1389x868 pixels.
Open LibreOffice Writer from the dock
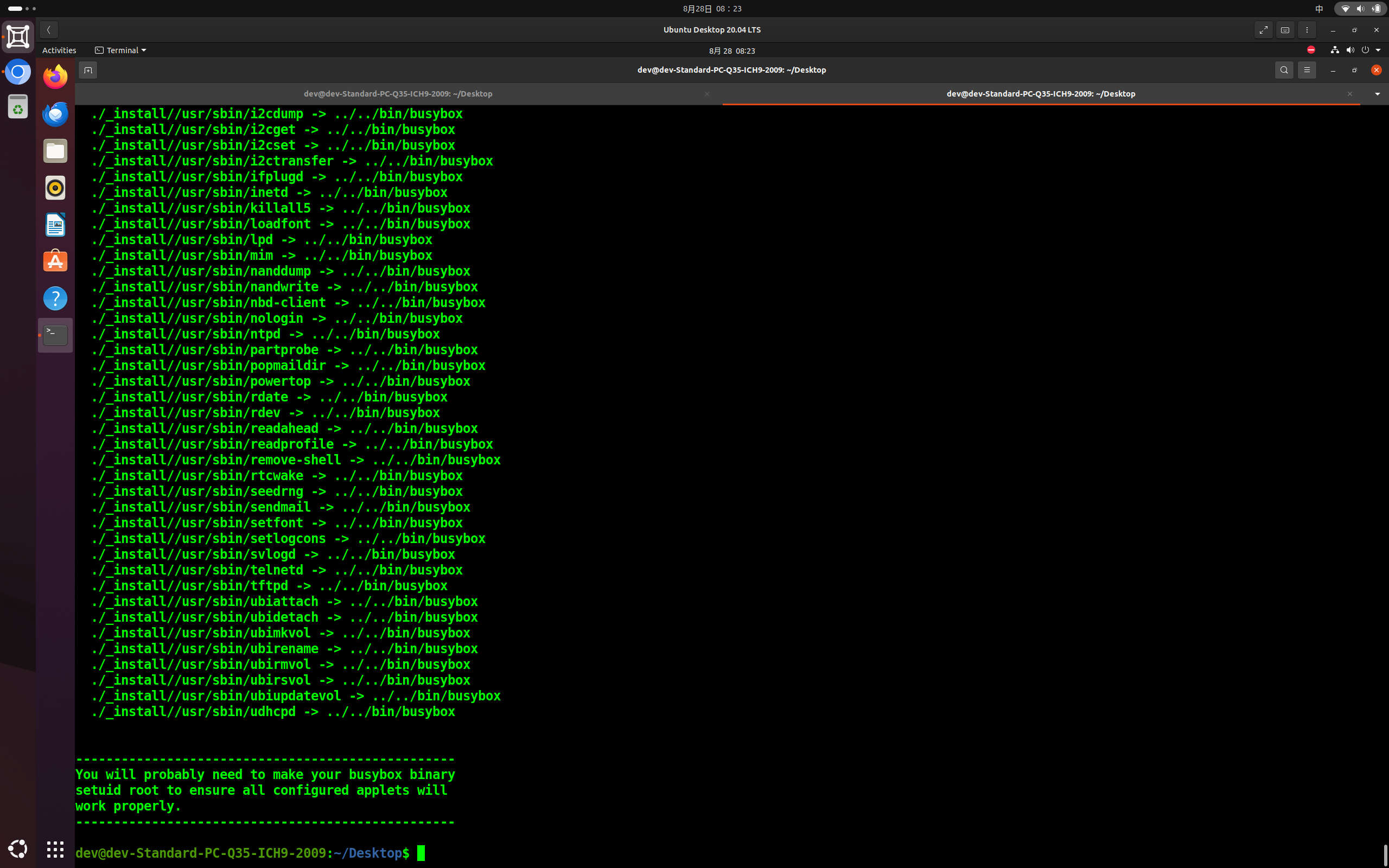pyautogui.click(x=56, y=225)
